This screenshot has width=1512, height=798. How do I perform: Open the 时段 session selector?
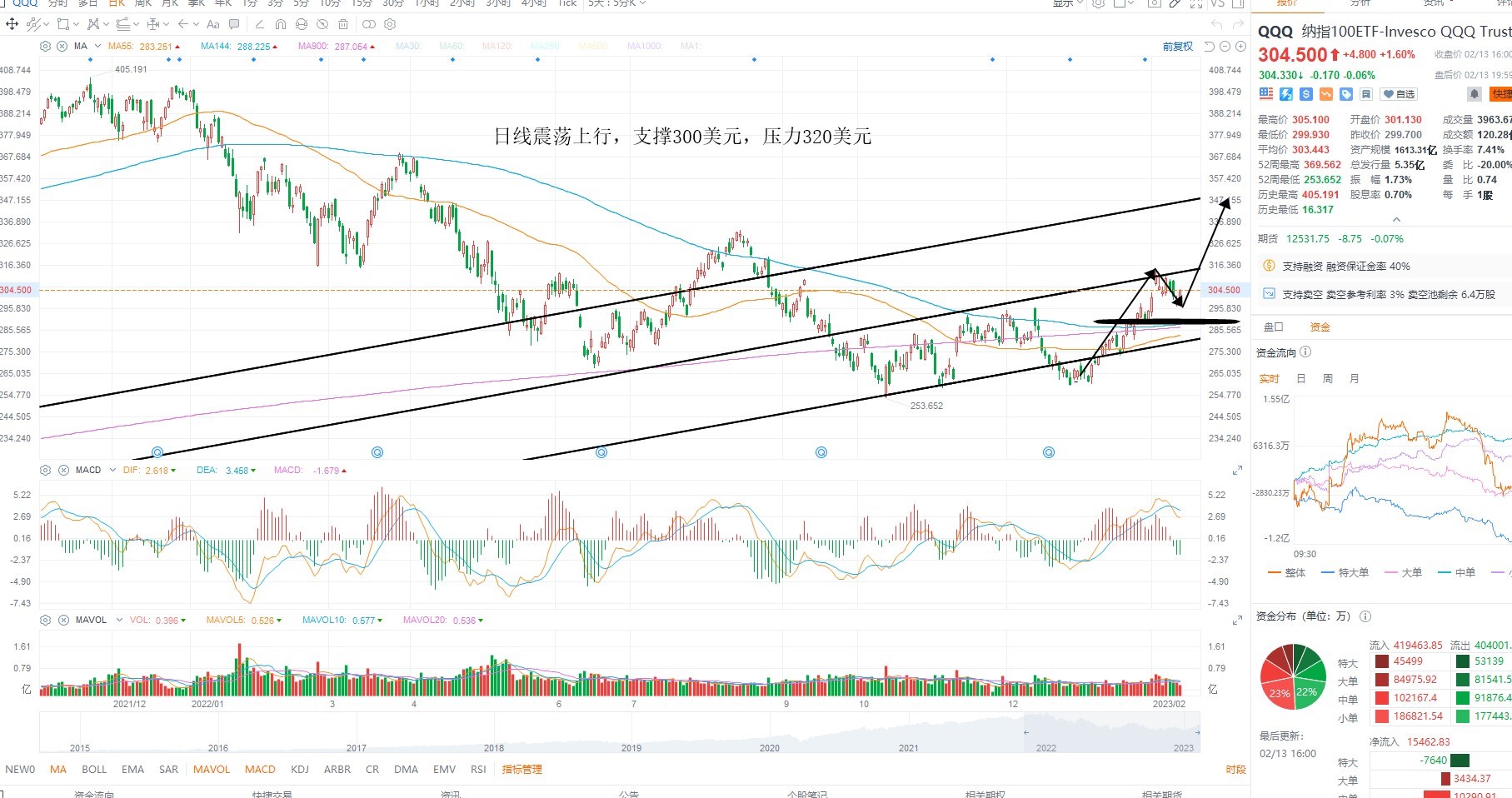(x=1236, y=770)
